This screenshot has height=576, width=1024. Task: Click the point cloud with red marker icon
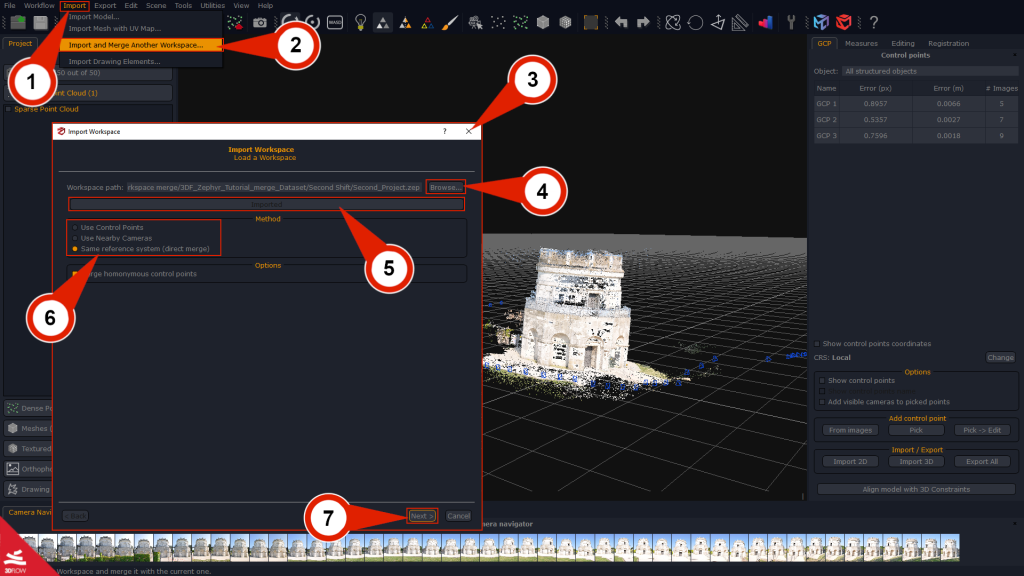(235, 22)
